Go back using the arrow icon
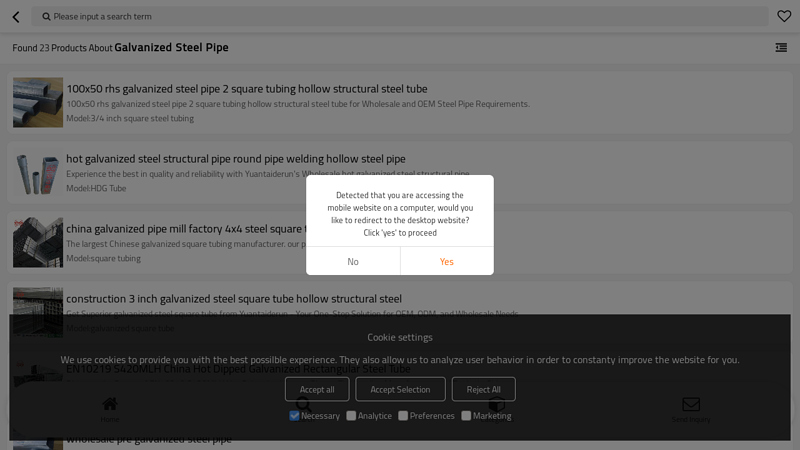The width and height of the screenshot is (800, 450). 16,17
